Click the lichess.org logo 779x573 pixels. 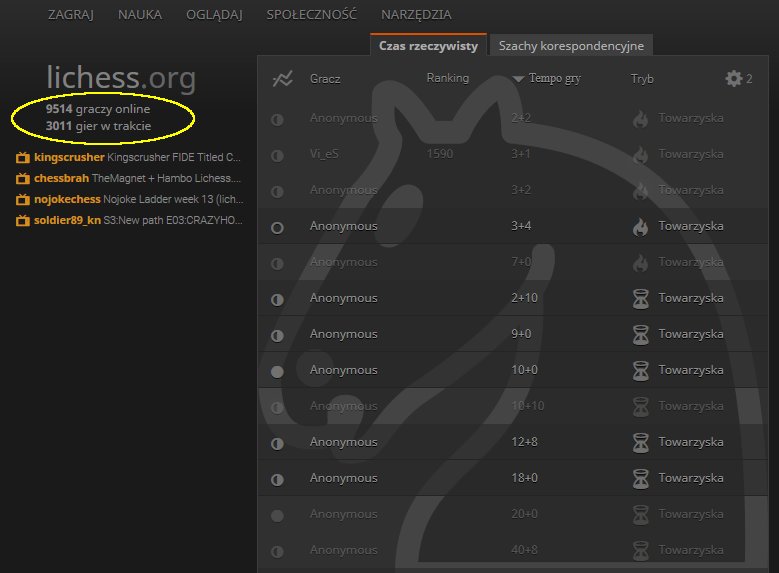(121, 77)
